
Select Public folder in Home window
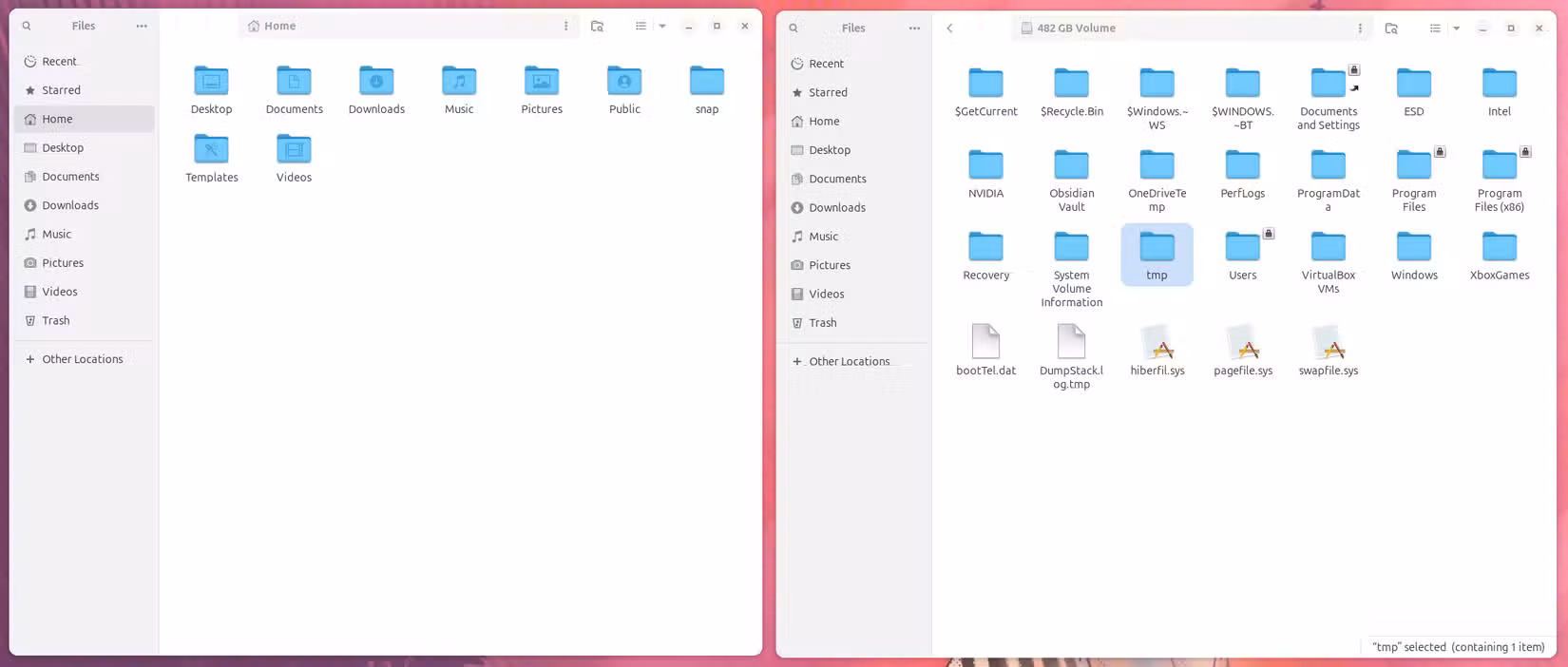[624, 89]
